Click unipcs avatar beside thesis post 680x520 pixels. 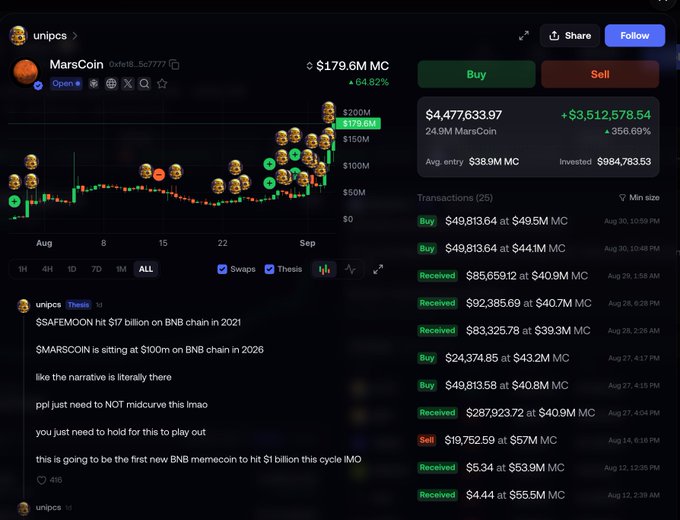pos(23,305)
